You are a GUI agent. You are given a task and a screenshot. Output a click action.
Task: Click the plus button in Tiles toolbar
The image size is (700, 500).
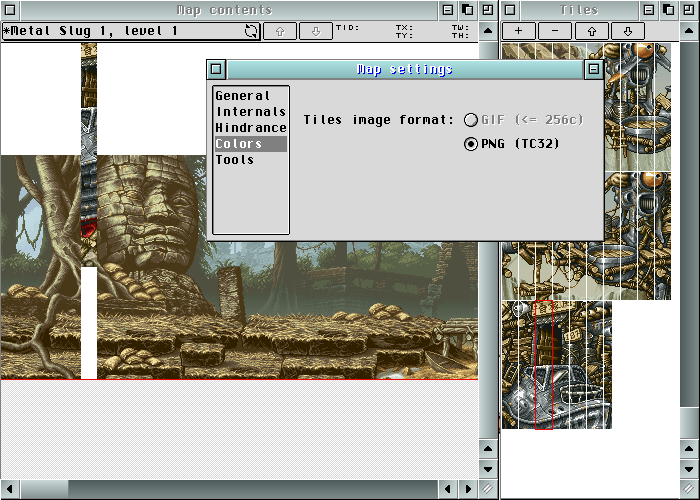519,31
